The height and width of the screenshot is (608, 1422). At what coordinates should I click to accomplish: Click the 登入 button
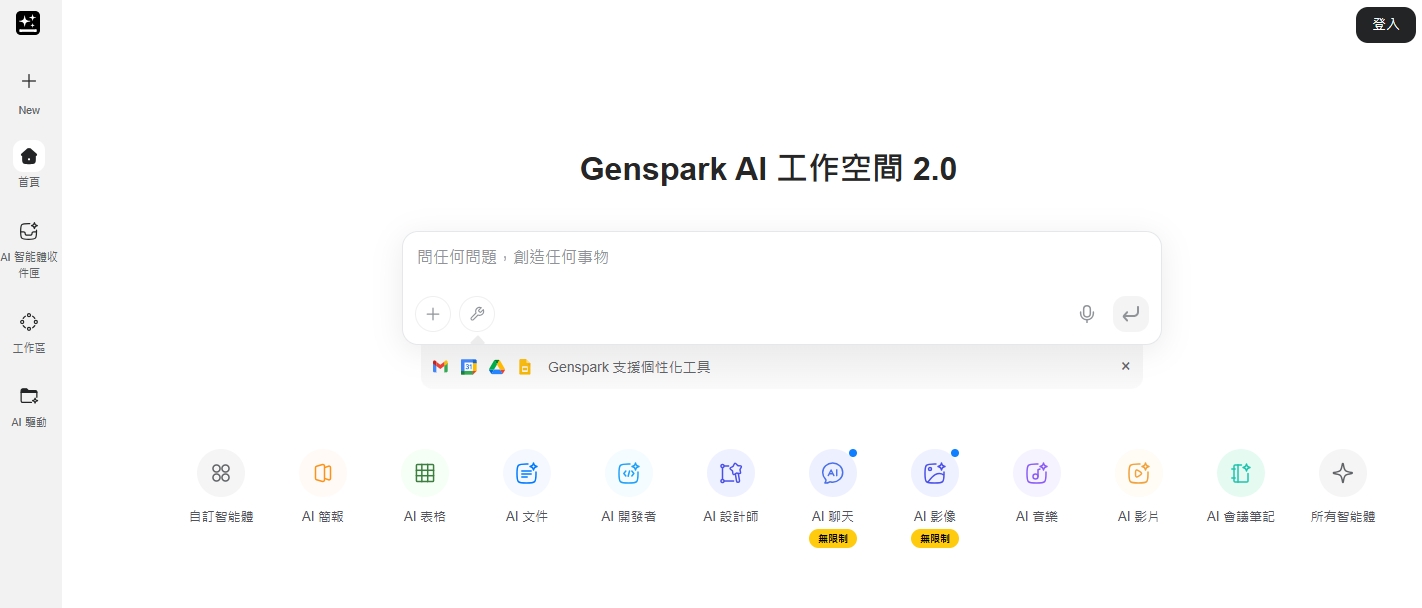click(x=1385, y=24)
